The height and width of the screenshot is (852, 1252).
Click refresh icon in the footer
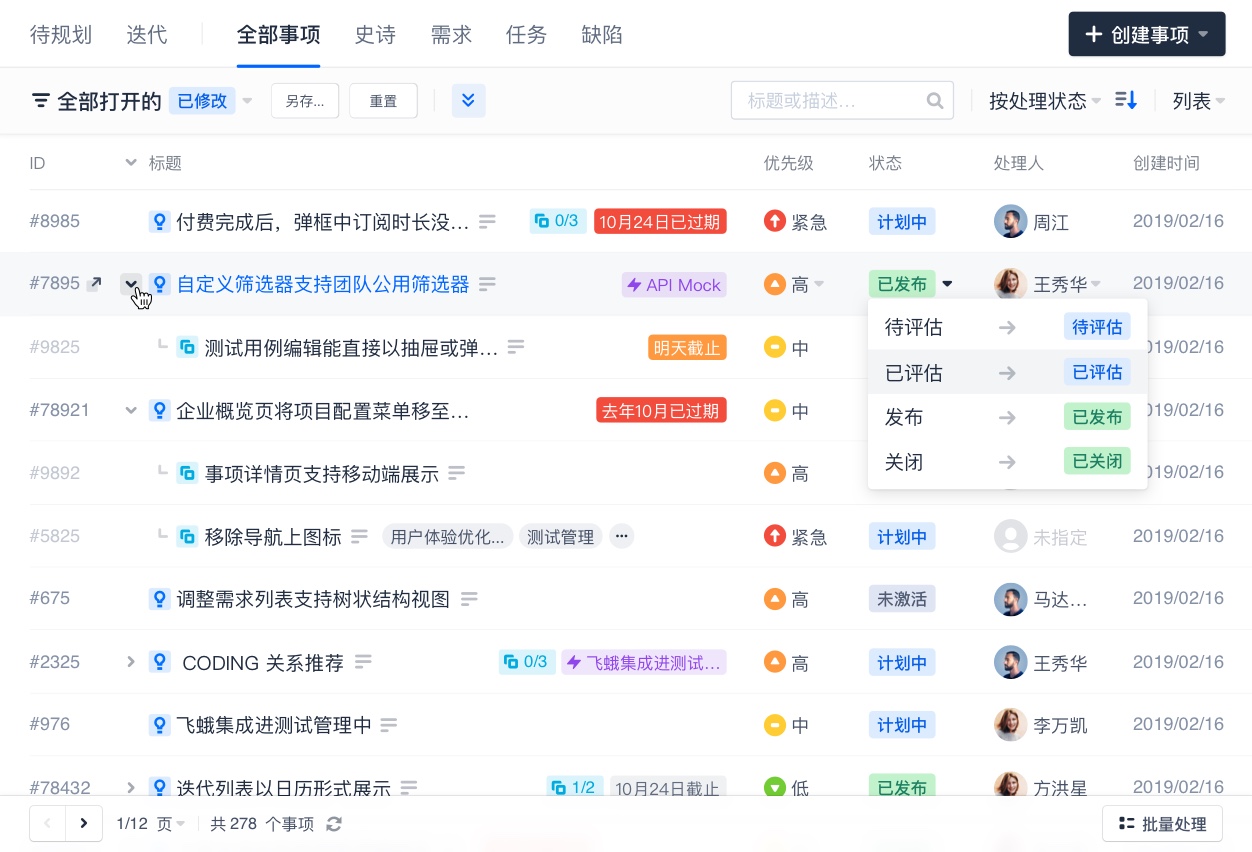coord(334,824)
